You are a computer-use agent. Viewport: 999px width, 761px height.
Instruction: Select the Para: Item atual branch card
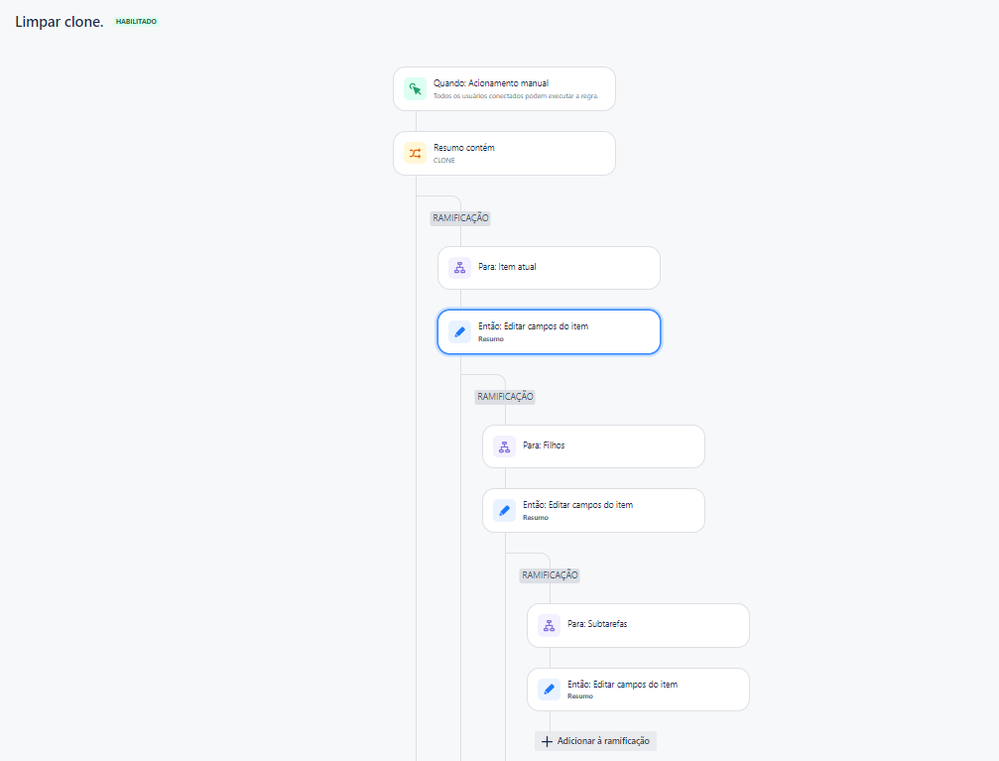coord(549,268)
